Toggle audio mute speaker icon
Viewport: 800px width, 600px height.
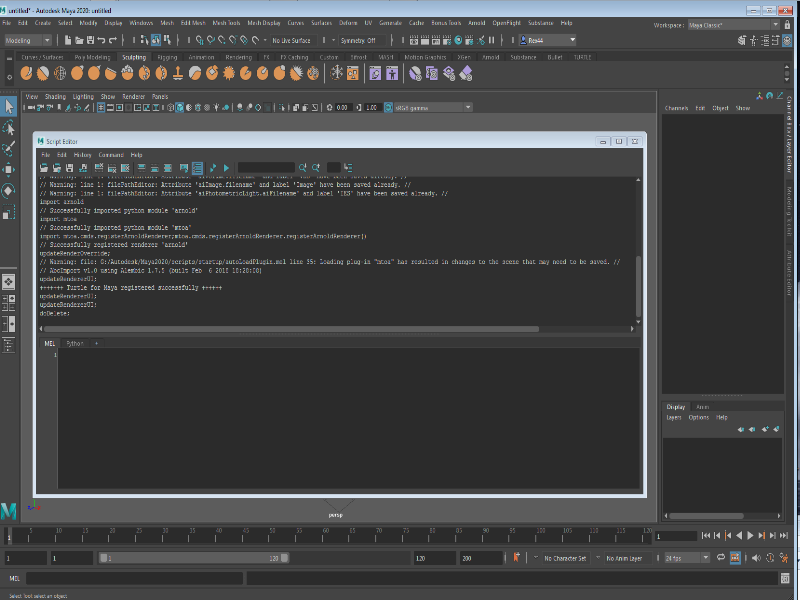(757, 558)
